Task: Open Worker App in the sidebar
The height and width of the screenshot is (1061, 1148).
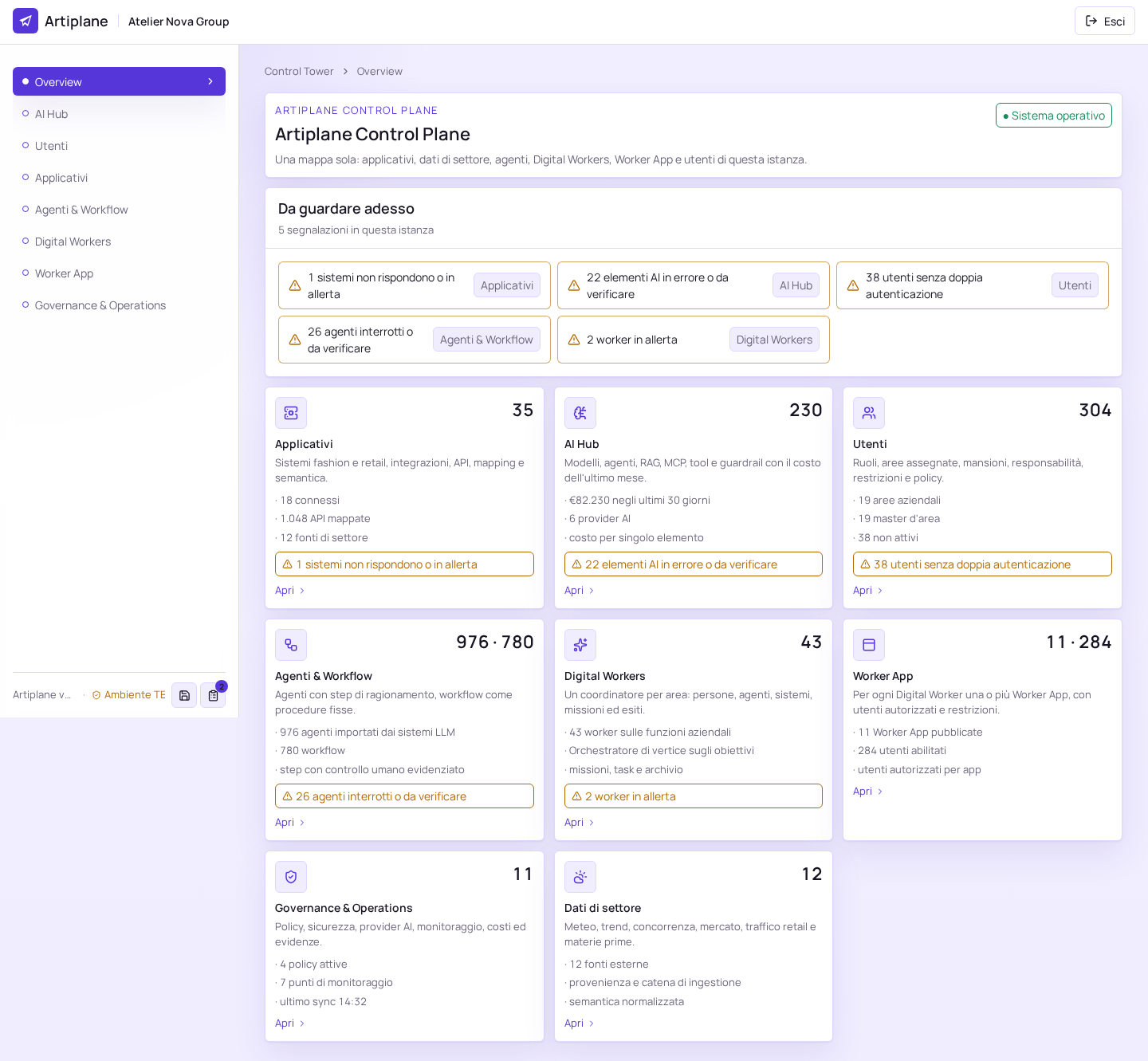Action: (x=119, y=273)
